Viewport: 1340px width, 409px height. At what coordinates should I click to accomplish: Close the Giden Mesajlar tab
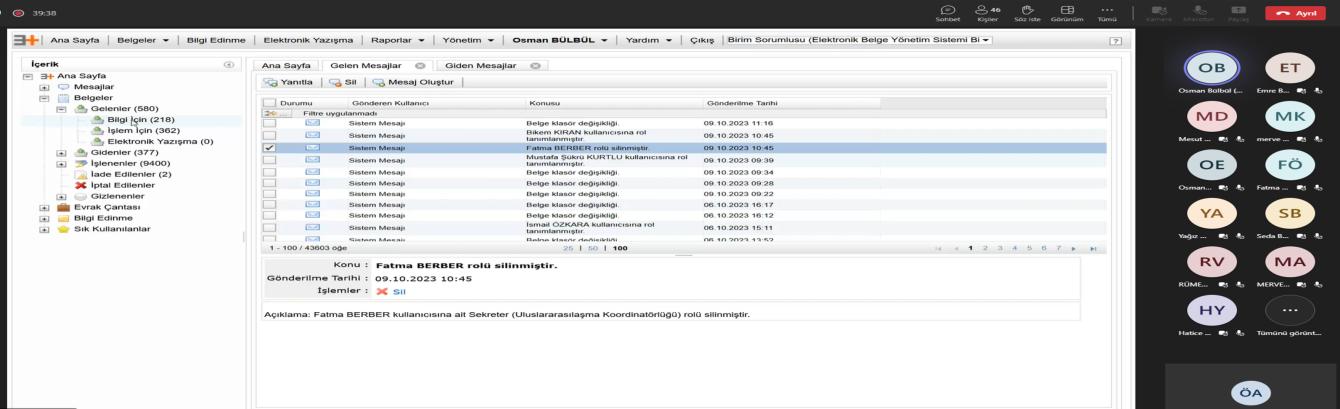tap(535, 65)
